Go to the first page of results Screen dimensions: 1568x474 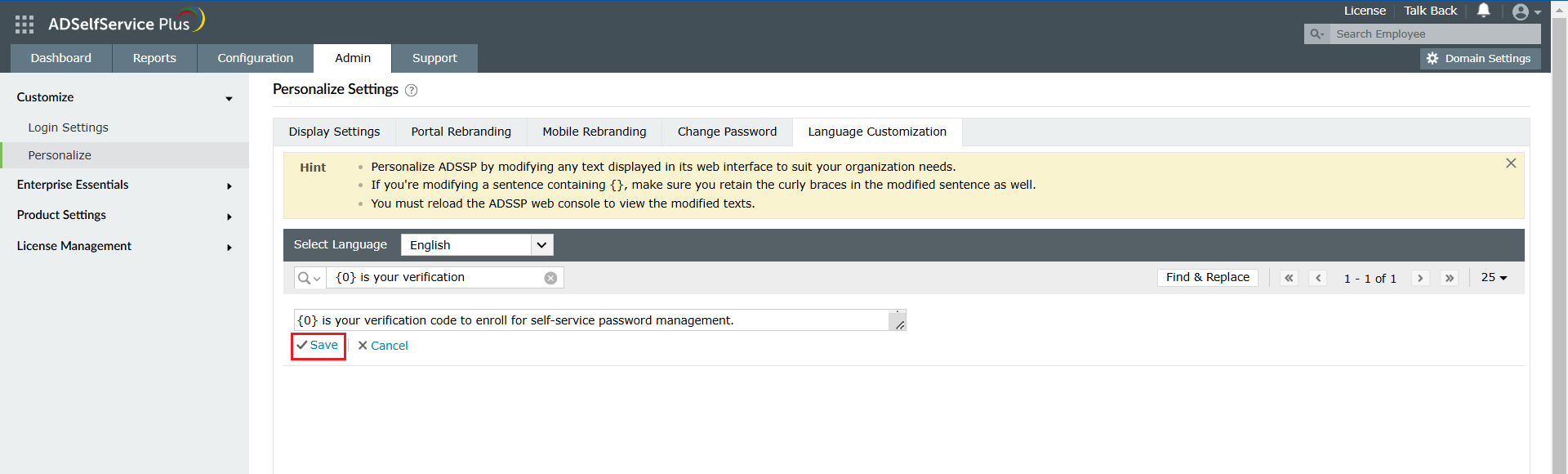click(x=1289, y=278)
